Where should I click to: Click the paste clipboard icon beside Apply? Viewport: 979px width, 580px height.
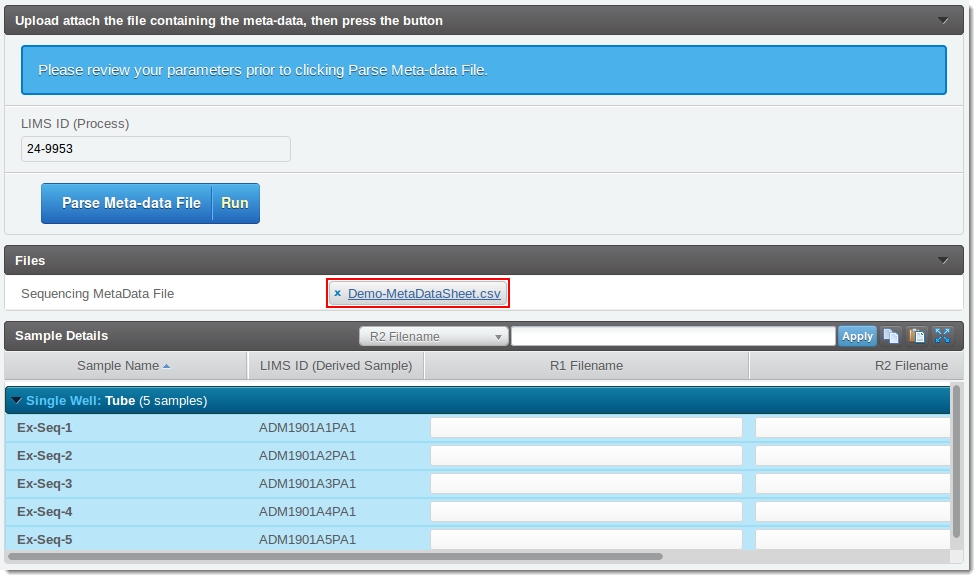916,336
